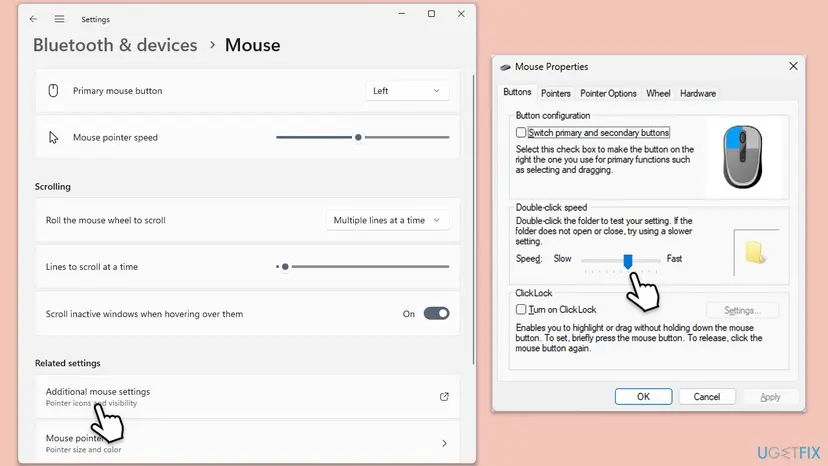Switch to the Pointers tab
This screenshot has height=466, width=828.
tap(556, 94)
